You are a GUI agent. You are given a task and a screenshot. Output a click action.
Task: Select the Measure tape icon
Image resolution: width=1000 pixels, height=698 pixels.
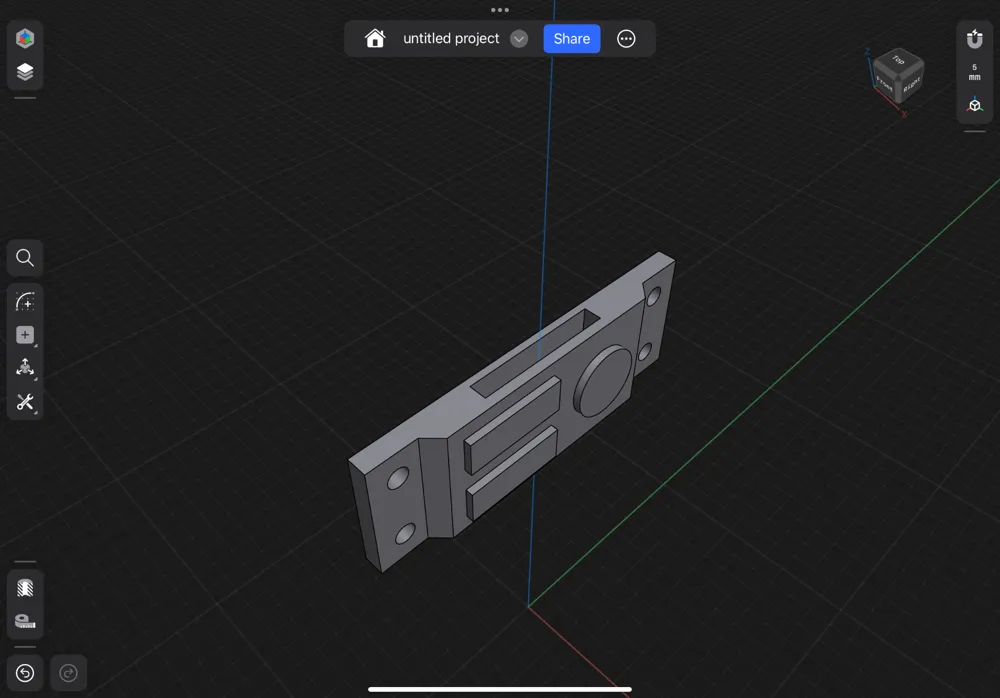(x=25, y=621)
